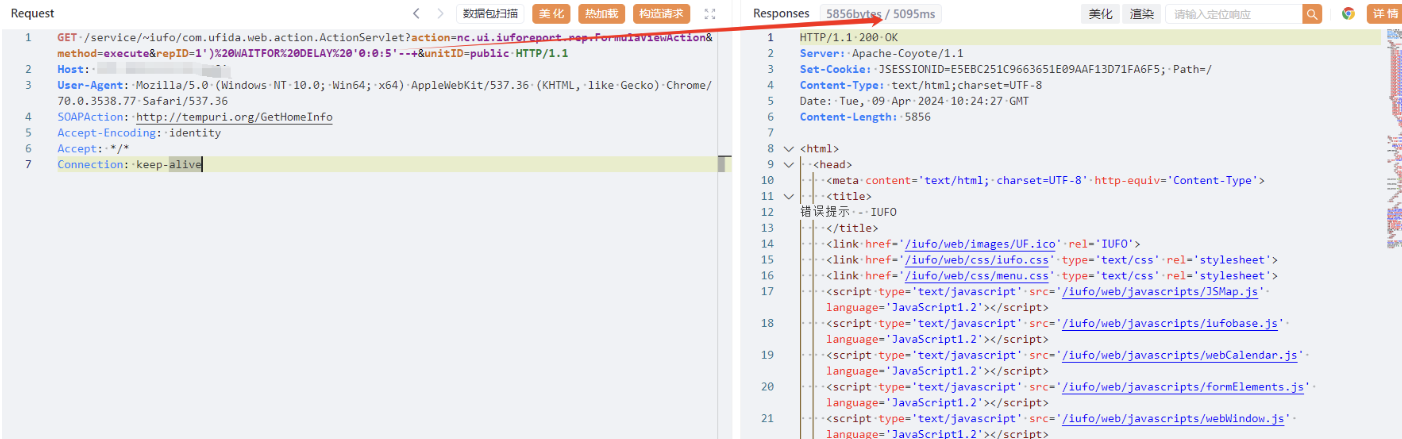Click line number 12 in response gutter
The width and height of the screenshot is (1402, 439).
[767, 213]
